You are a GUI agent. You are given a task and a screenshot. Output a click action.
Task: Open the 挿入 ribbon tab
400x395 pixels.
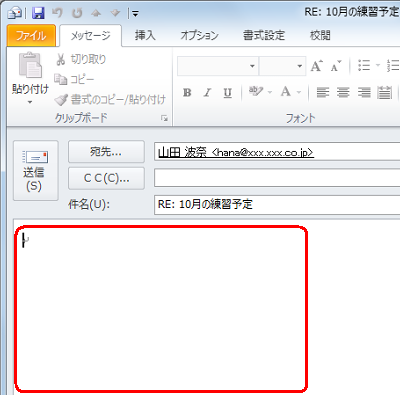tap(145, 35)
